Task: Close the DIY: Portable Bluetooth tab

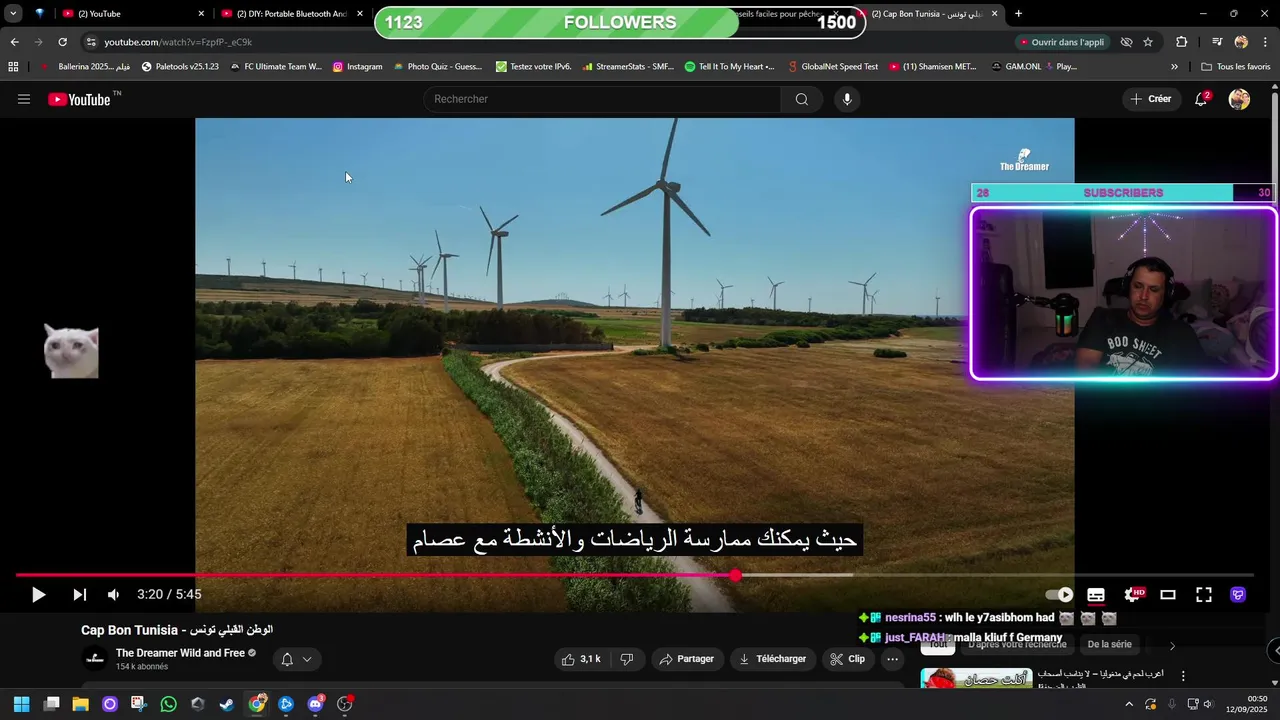Action: (360, 14)
